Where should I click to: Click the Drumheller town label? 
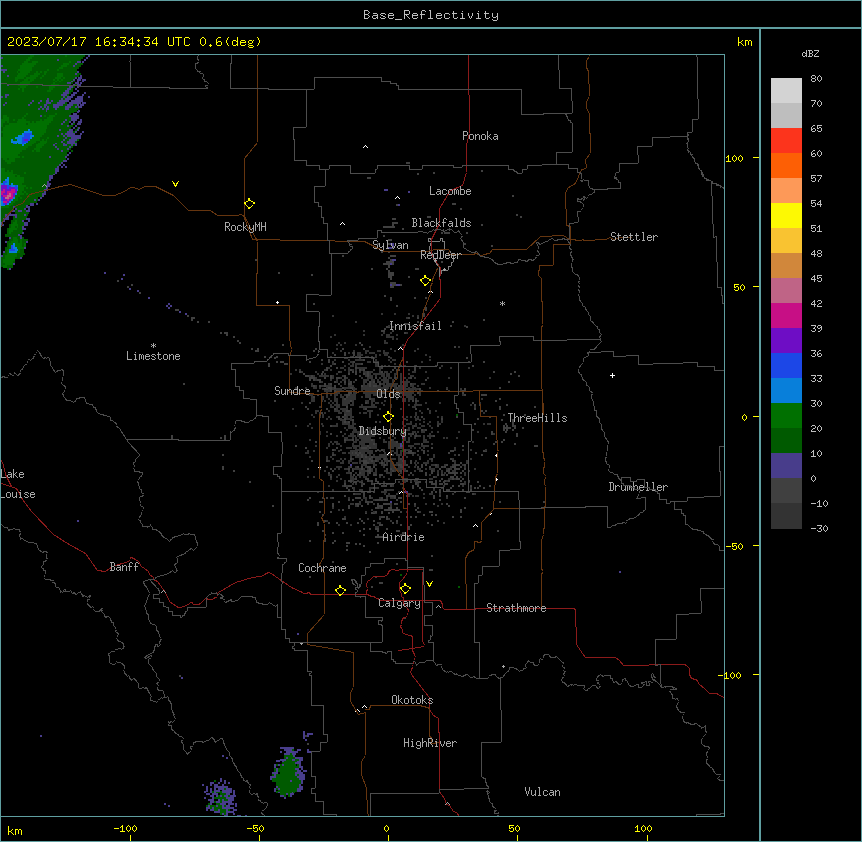(x=638, y=487)
